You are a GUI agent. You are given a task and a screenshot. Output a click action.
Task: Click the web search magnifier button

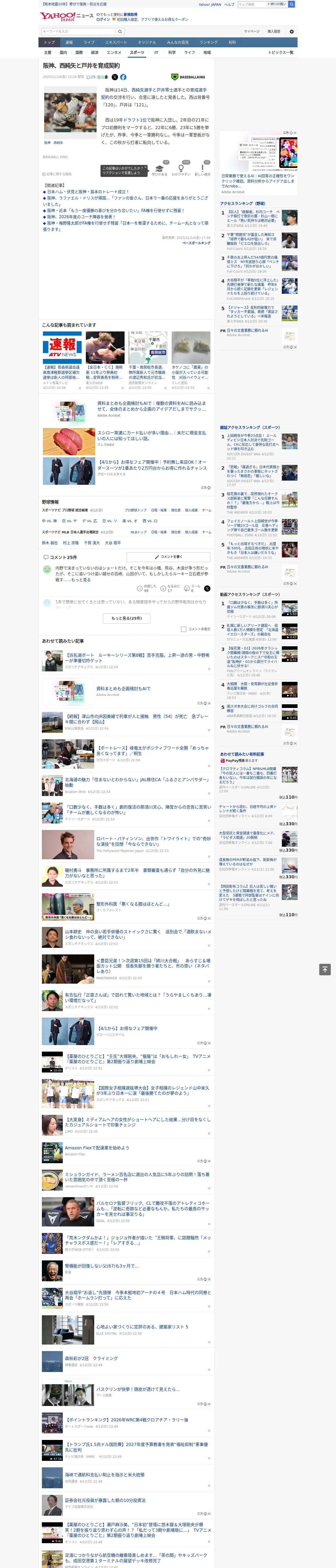[x=292, y=4]
